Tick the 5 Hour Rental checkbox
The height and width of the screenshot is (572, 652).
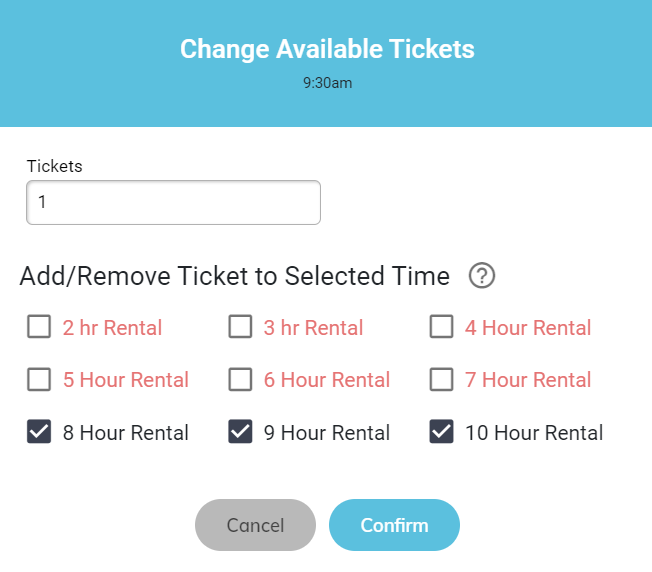39,379
